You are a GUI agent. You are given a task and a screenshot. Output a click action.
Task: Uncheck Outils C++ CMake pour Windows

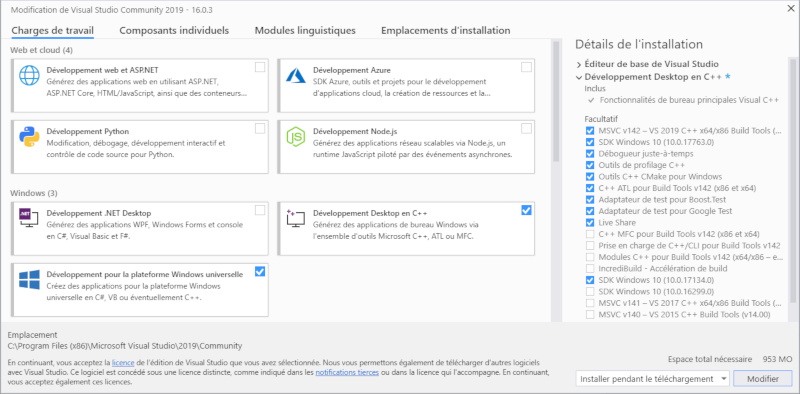tap(590, 177)
